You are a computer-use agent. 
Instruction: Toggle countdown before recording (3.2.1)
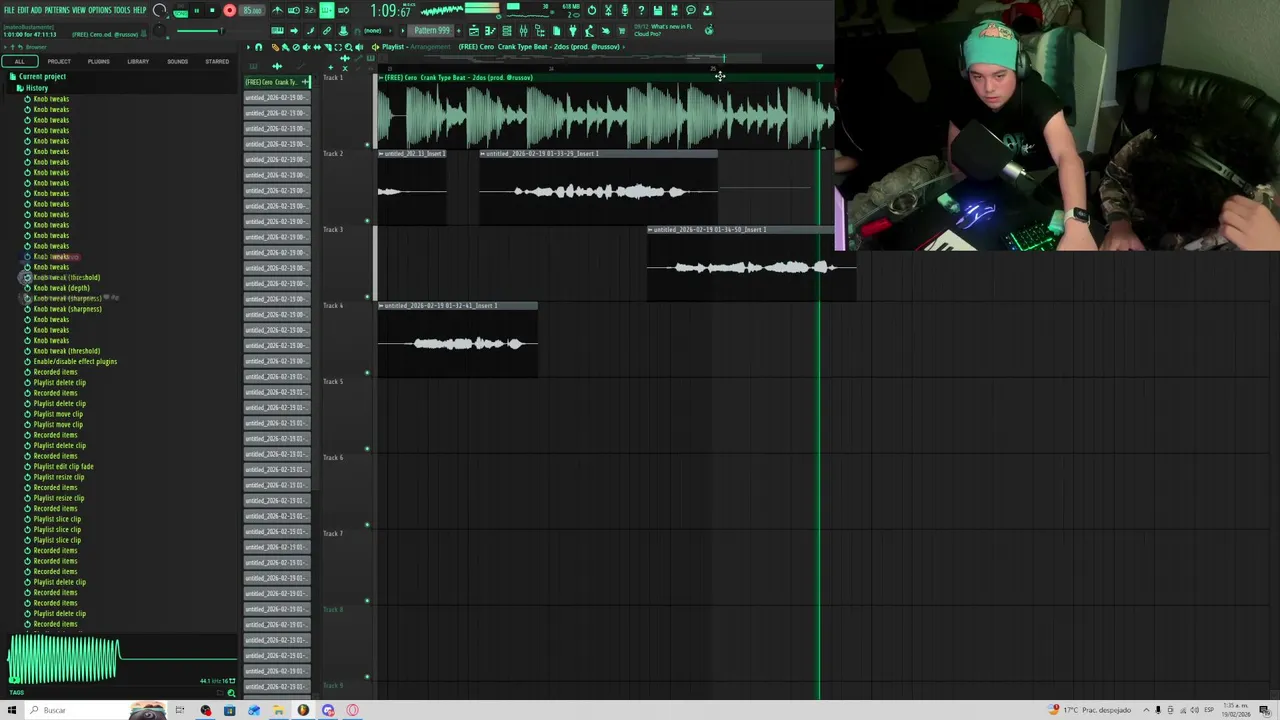click(310, 10)
